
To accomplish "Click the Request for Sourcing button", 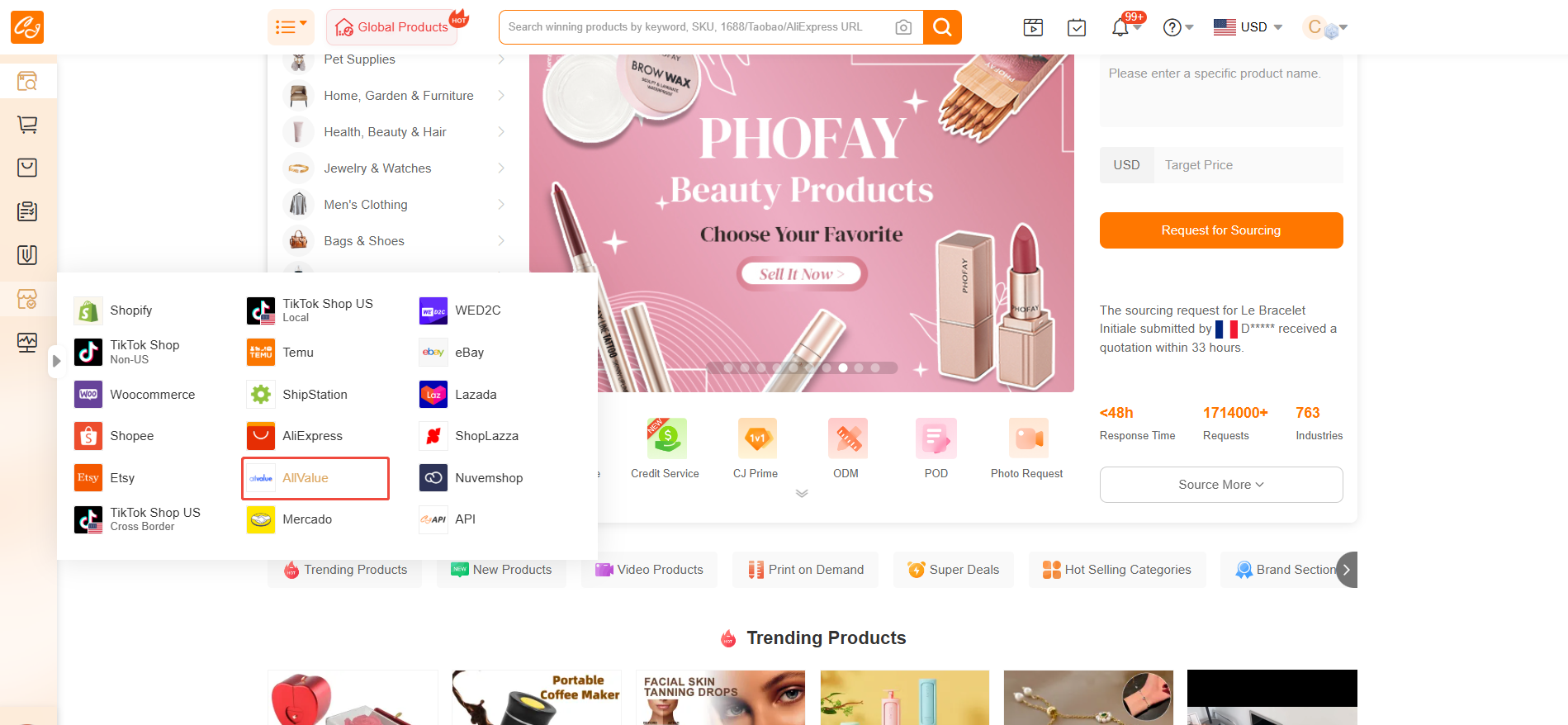I will 1220,230.
